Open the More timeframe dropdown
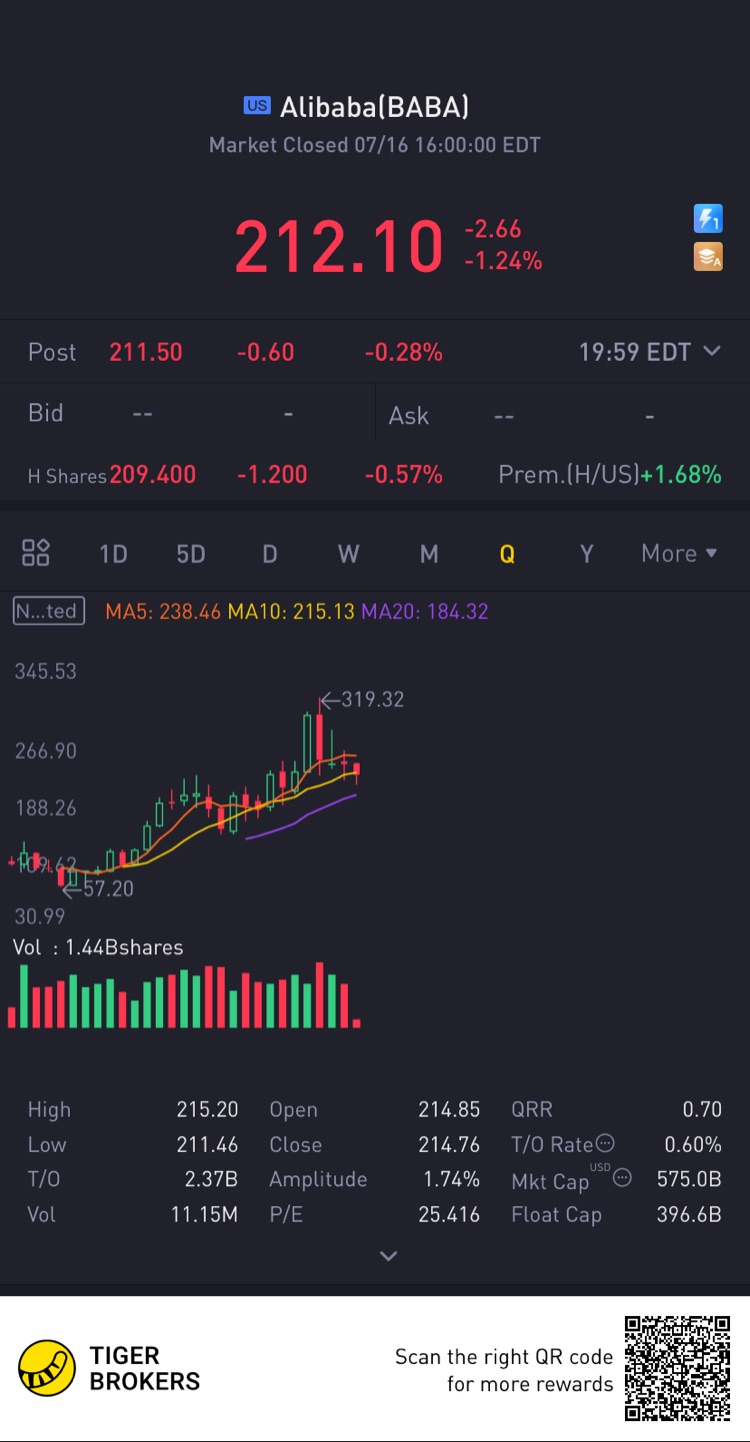The width and height of the screenshot is (750, 1442). (680, 553)
